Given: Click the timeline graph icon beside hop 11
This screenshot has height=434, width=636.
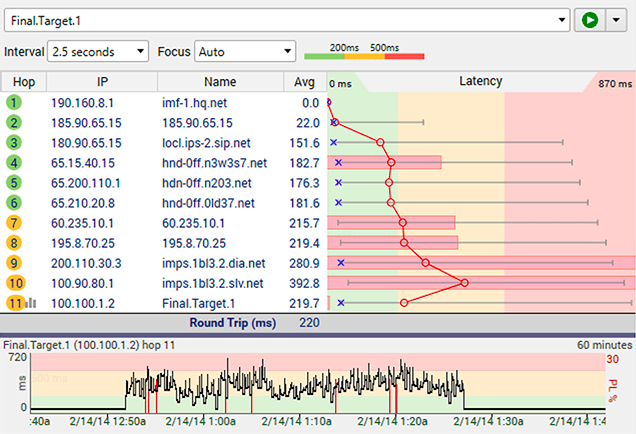Looking at the screenshot, I should 31,303.
